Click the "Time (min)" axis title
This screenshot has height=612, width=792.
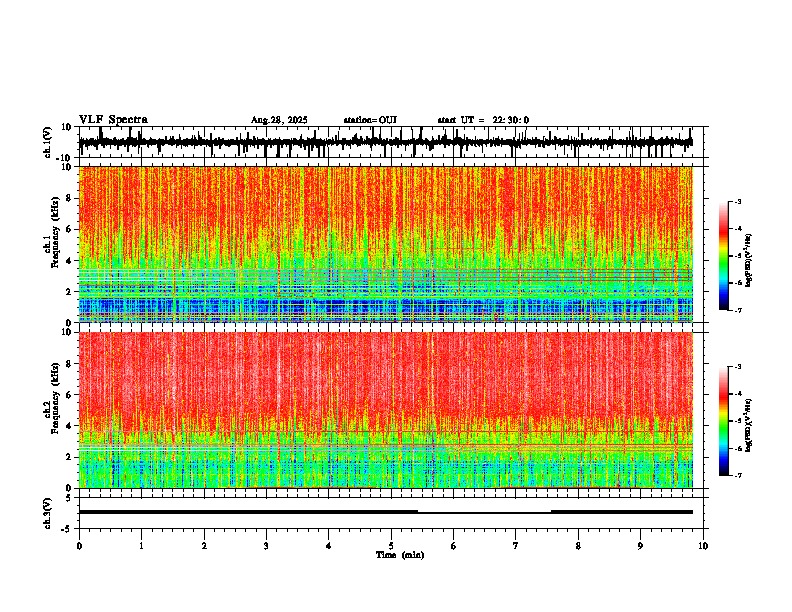pyautogui.click(x=400, y=555)
